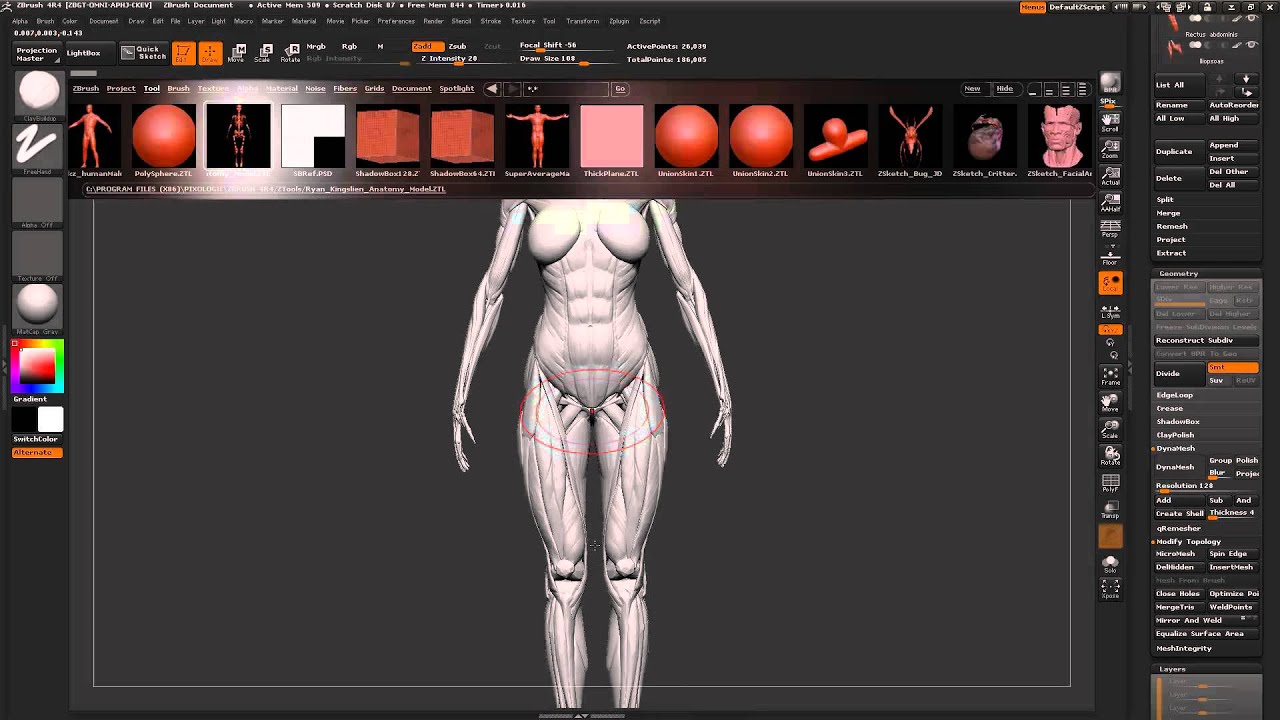The image size is (1280, 720).
Task: Activate Draw mode button
Action: click(x=210, y=53)
